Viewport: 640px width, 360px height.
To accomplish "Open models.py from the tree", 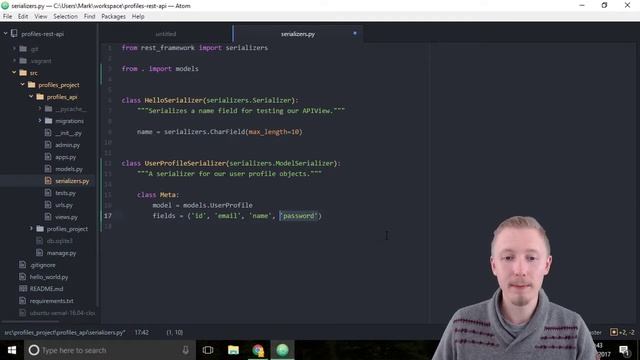I will coord(69,169).
